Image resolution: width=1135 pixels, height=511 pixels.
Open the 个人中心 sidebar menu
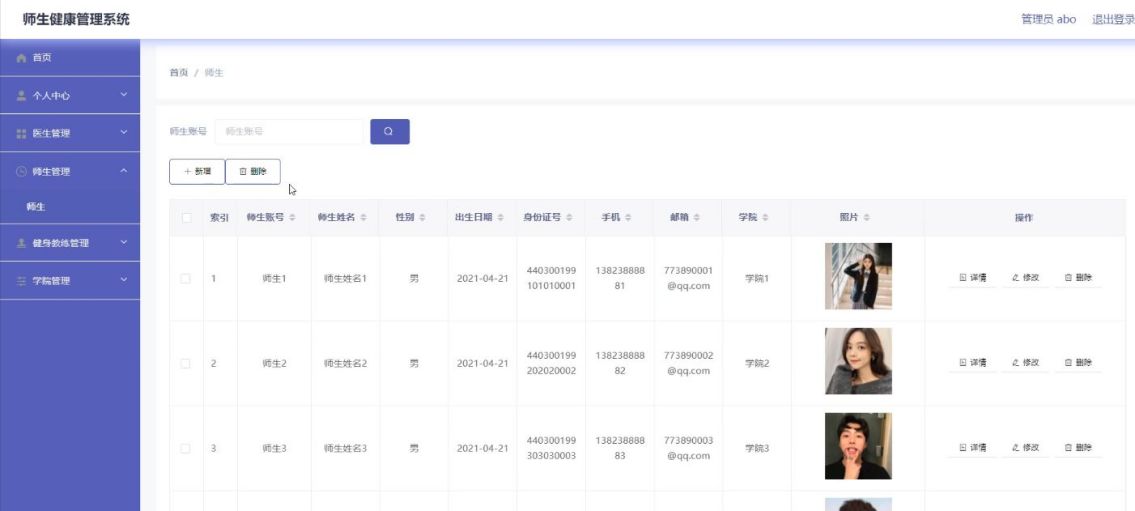click(x=69, y=96)
